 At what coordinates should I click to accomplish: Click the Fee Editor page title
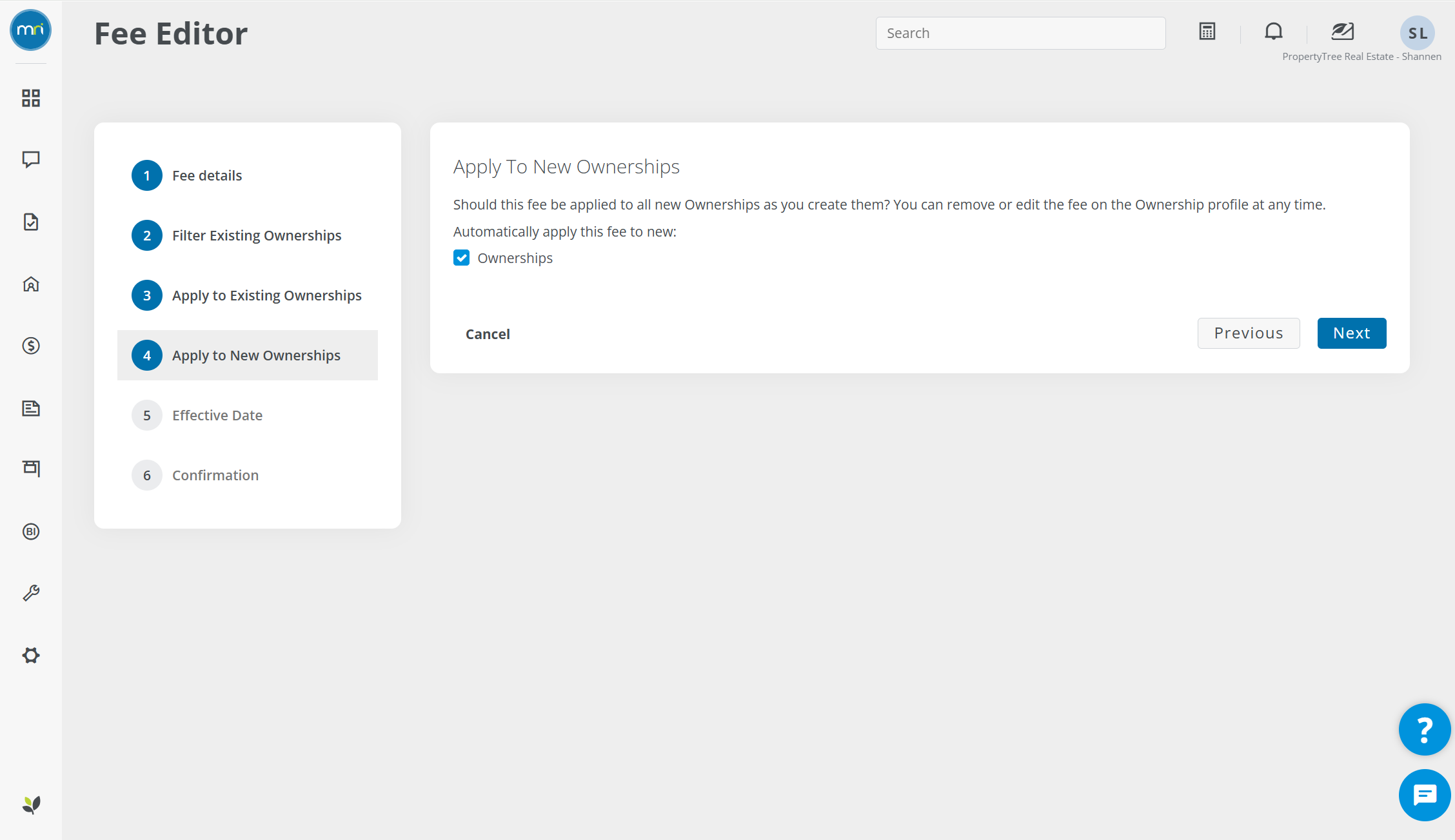click(171, 34)
